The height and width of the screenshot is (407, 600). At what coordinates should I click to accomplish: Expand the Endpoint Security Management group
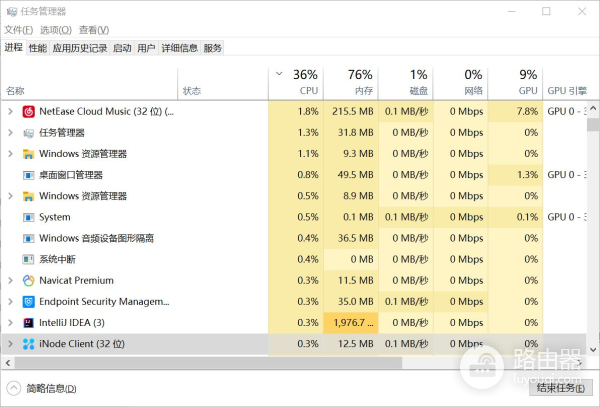click(x=10, y=301)
